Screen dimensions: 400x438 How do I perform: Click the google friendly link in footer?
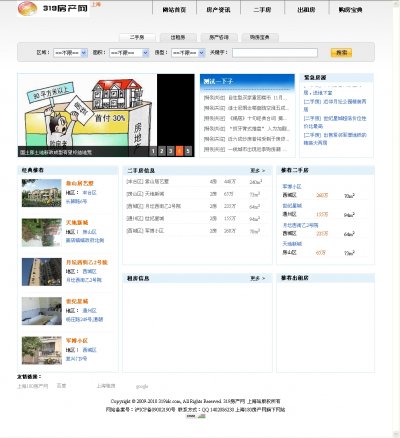tap(142, 386)
